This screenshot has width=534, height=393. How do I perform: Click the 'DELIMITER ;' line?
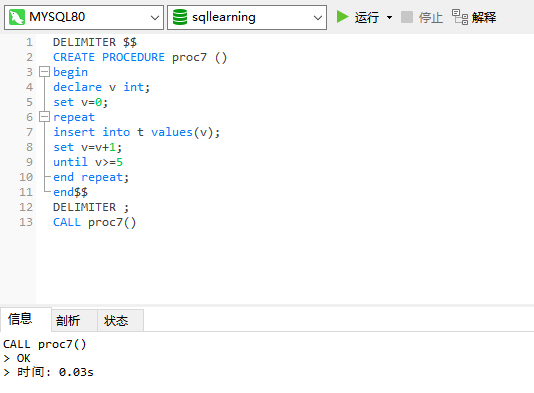point(91,207)
